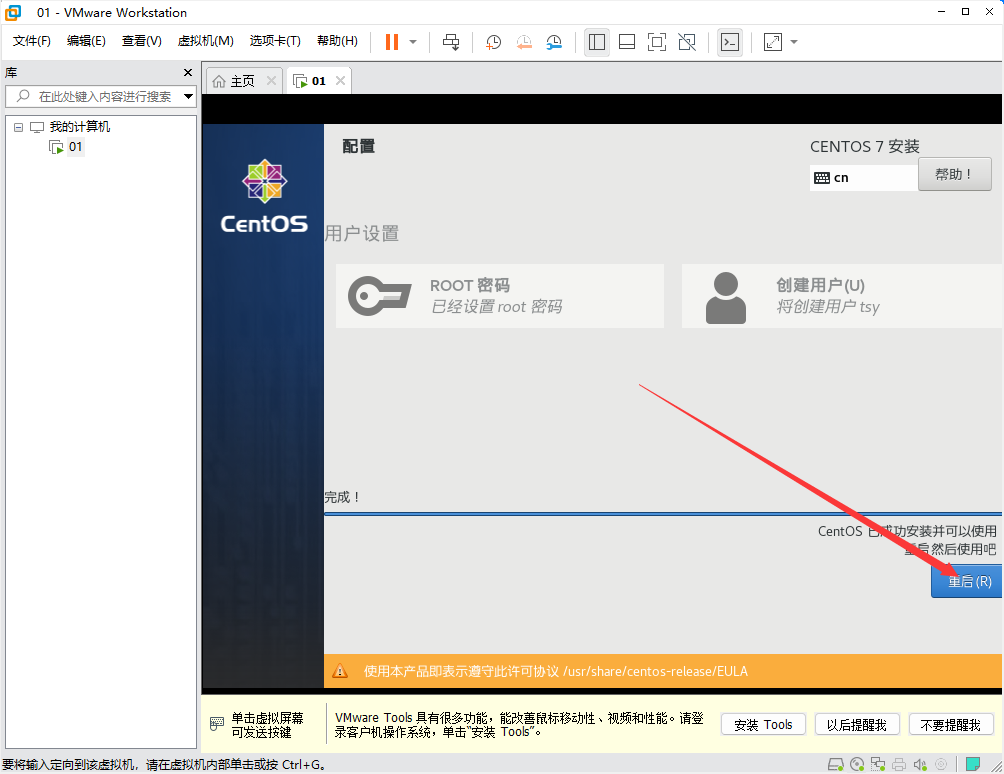Revert to the previous snapshot icon
Viewport: 1004px width, 774px height.
(524, 42)
